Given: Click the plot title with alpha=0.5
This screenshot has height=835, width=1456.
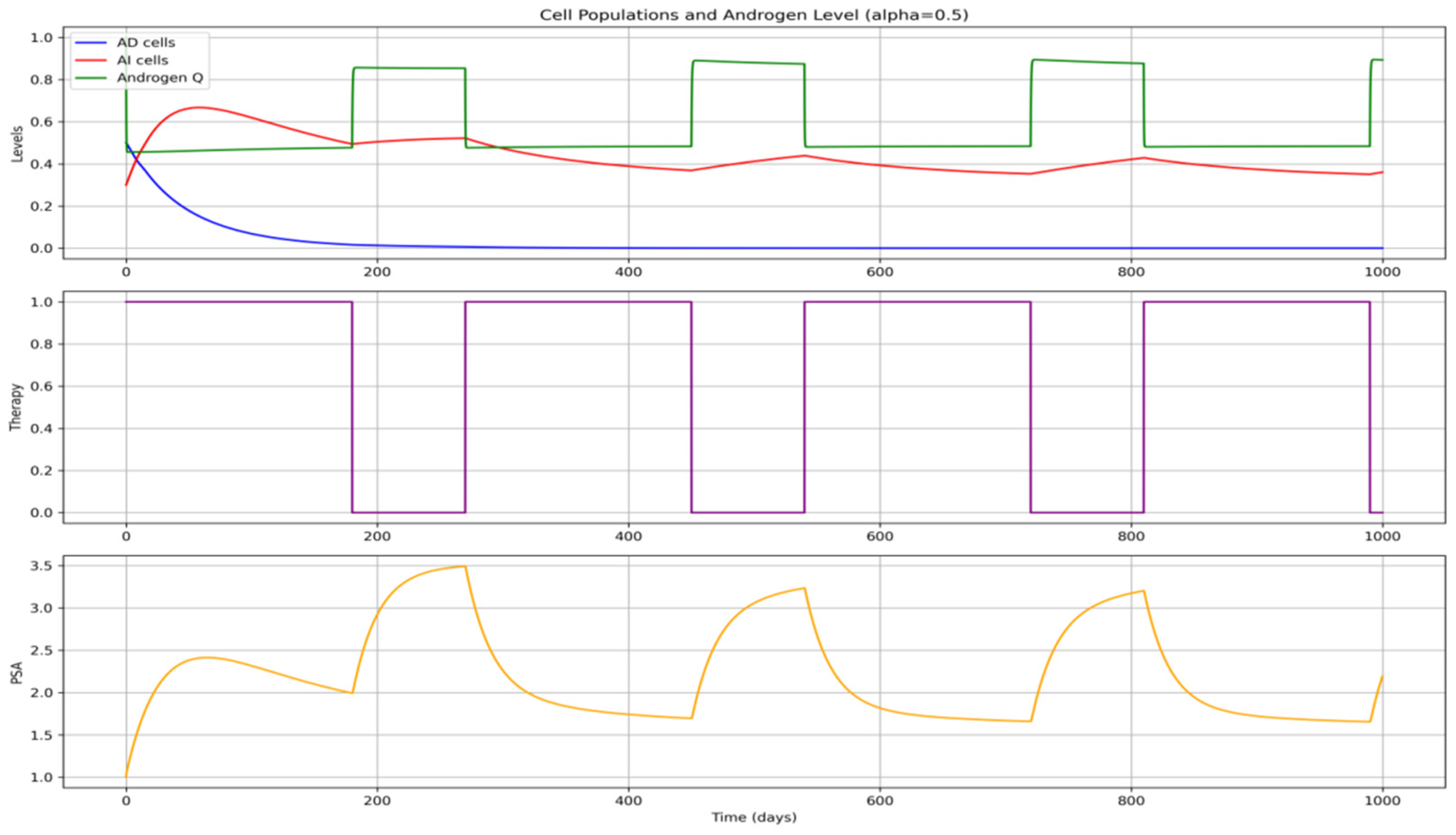Looking at the screenshot, I should pyautogui.click(x=753, y=15).
